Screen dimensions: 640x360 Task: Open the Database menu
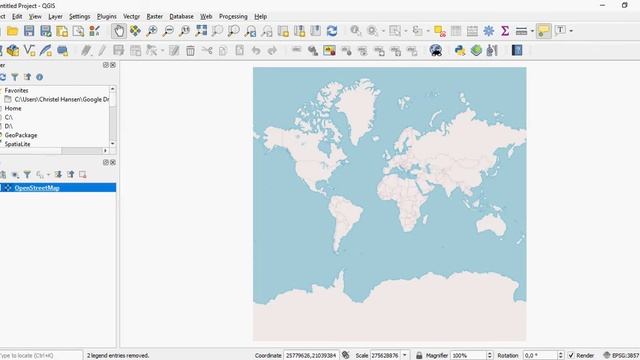pos(182,17)
